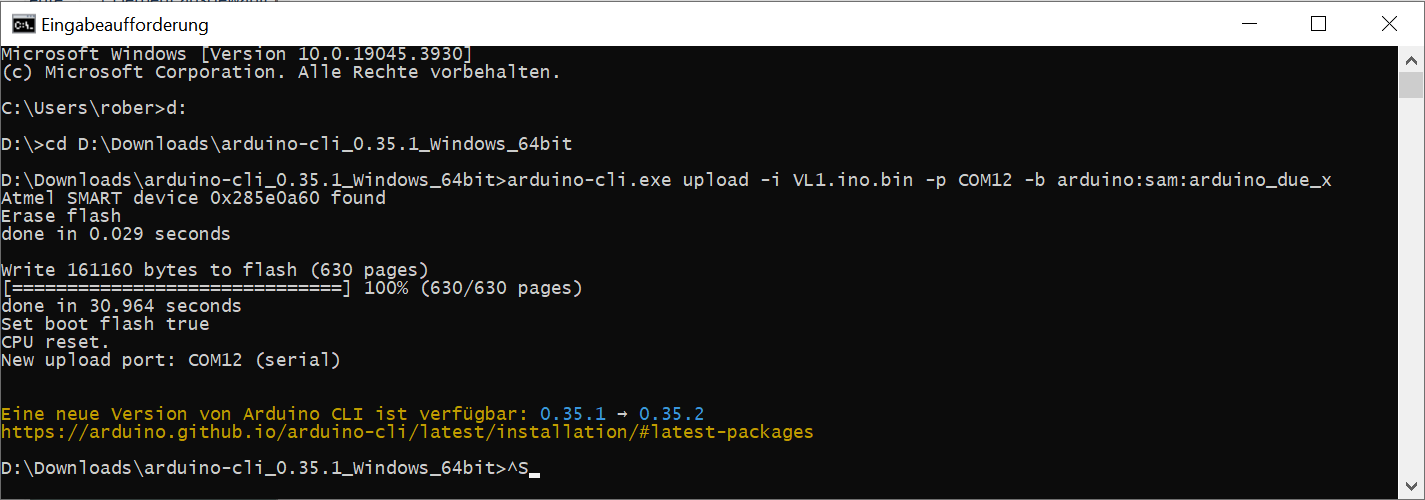Viewport: 1425px width, 500px height.
Task: Click the vertical scrollbar thumb
Action: [1410, 84]
